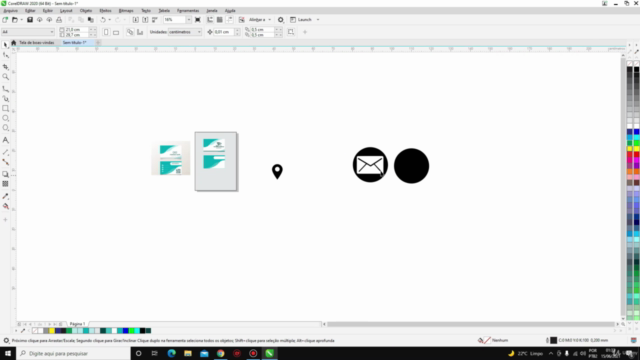
Task: Switch to the Tela de boas-vindas tab
Action: coord(36,42)
